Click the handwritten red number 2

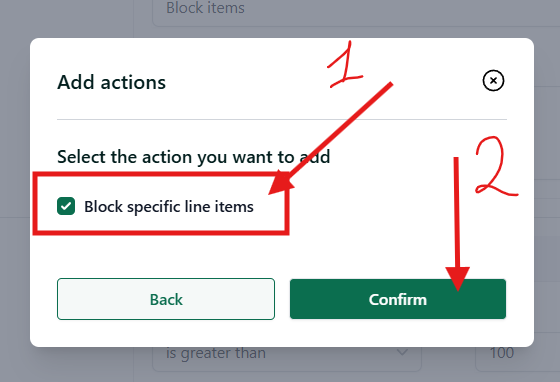(496, 166)
